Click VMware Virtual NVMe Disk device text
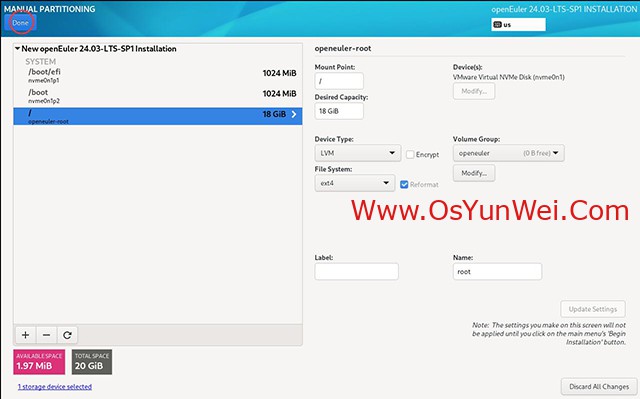The height and width of the screenshot is (399, 640). (x=509, y=77)
